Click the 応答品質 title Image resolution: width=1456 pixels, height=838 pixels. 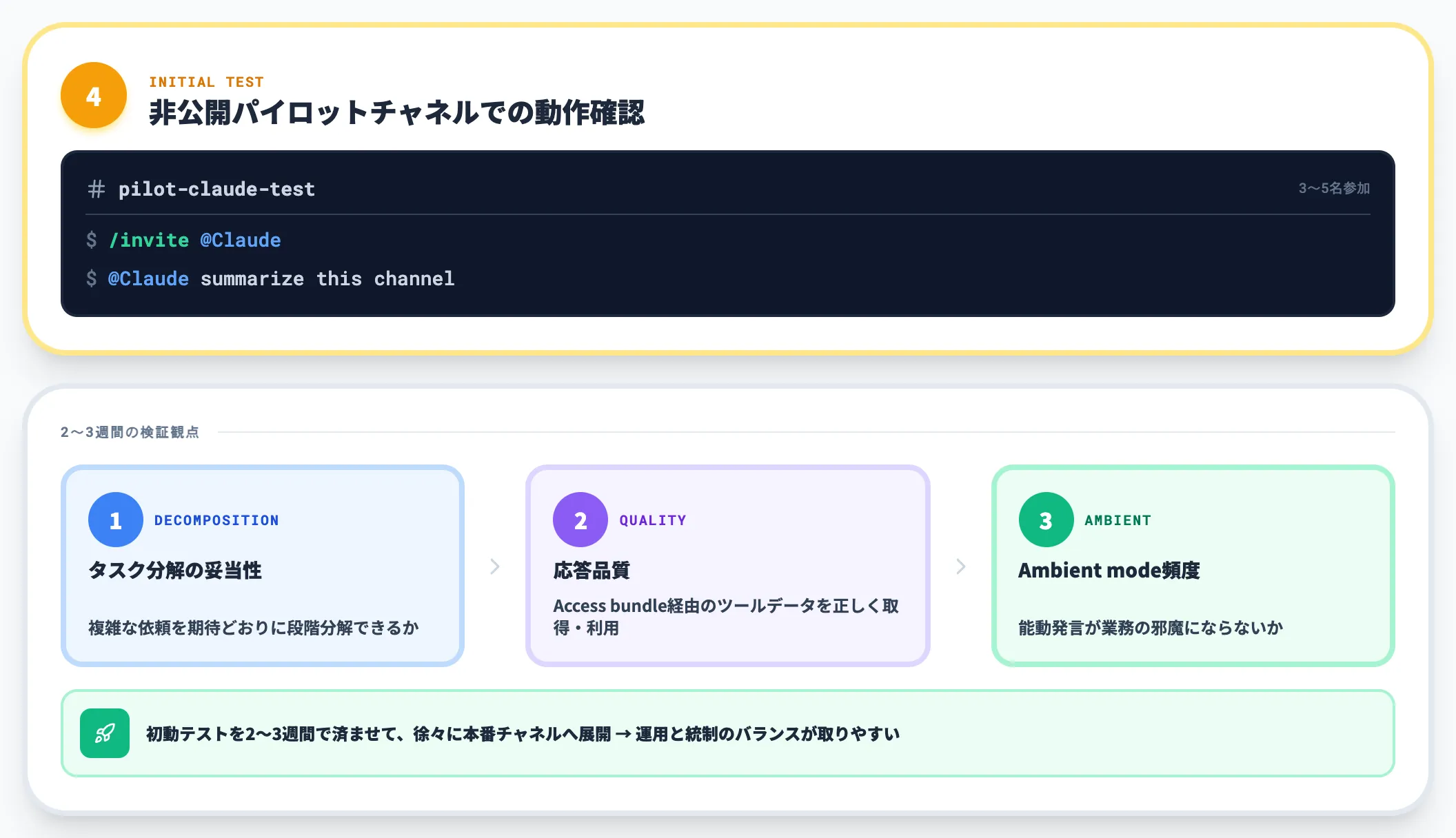point(591,570)
